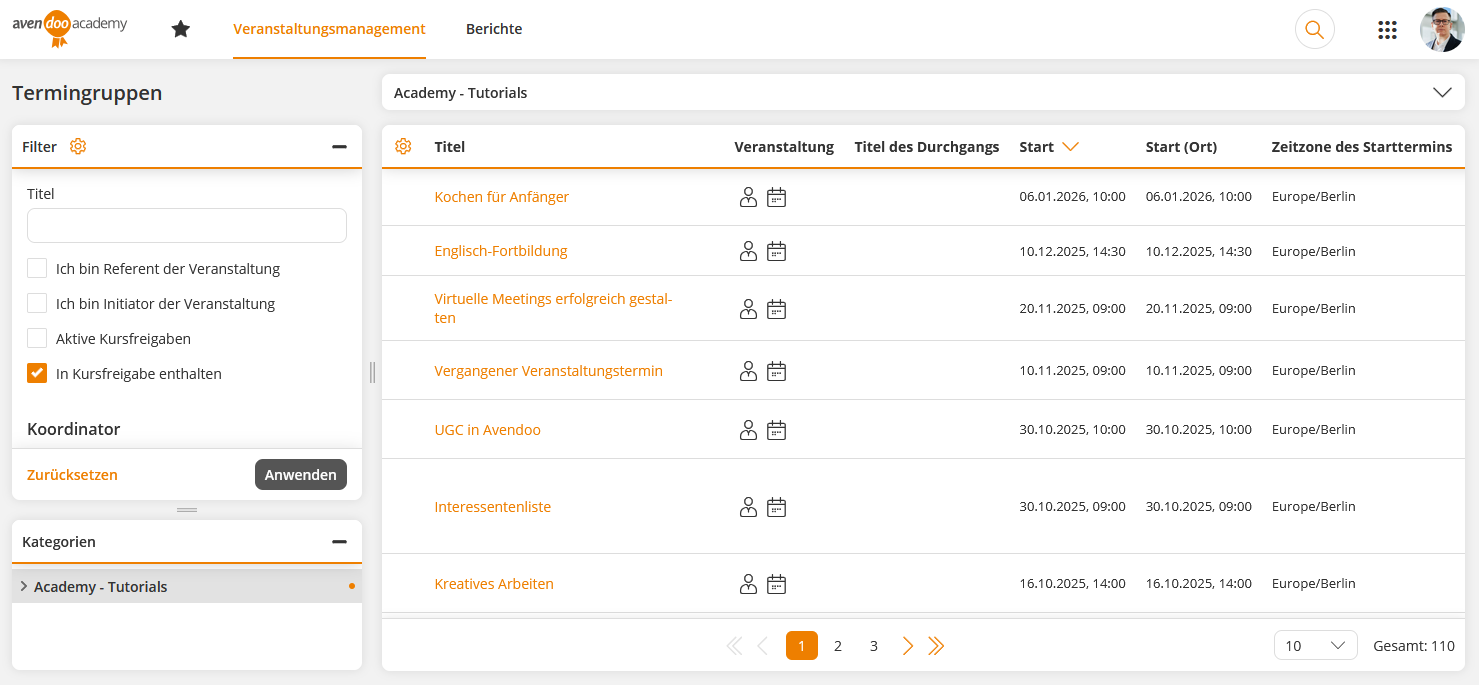The height and width of the screenshot is (685, 1479).
Task: Expand Academy - Tutorials tree category
Action: [x=24, y=587]
